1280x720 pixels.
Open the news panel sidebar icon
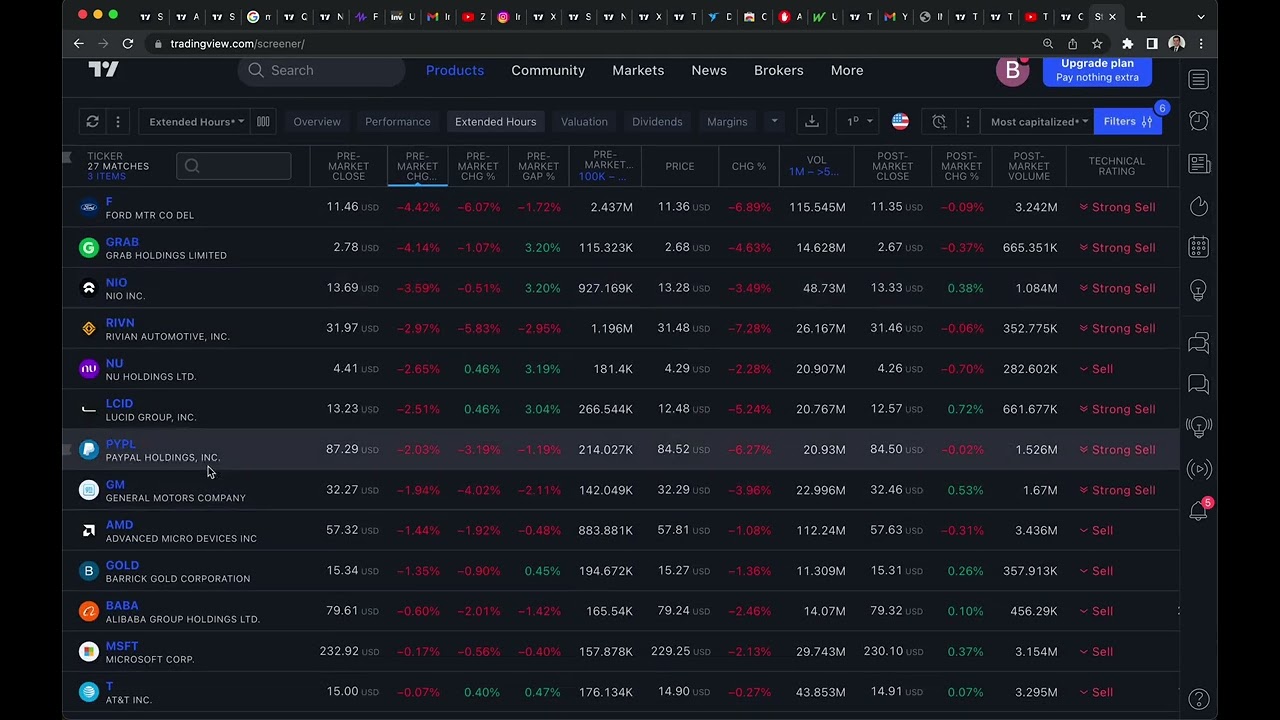click(x=1198, y=164)
